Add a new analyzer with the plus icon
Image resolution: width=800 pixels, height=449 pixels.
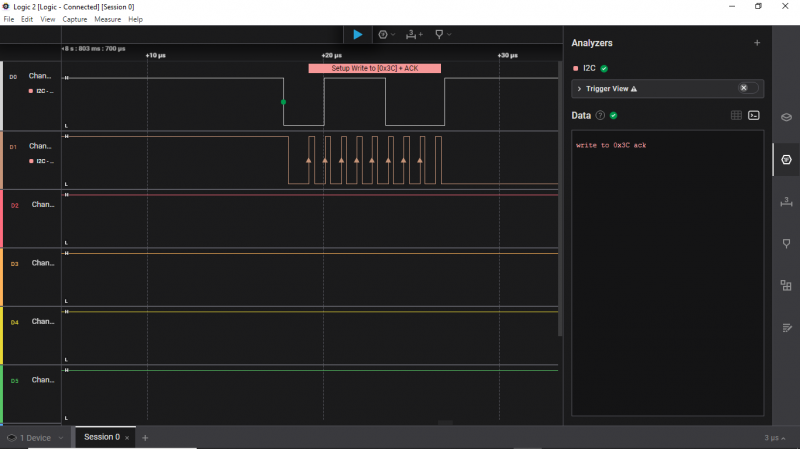click(x=756, y=43)
